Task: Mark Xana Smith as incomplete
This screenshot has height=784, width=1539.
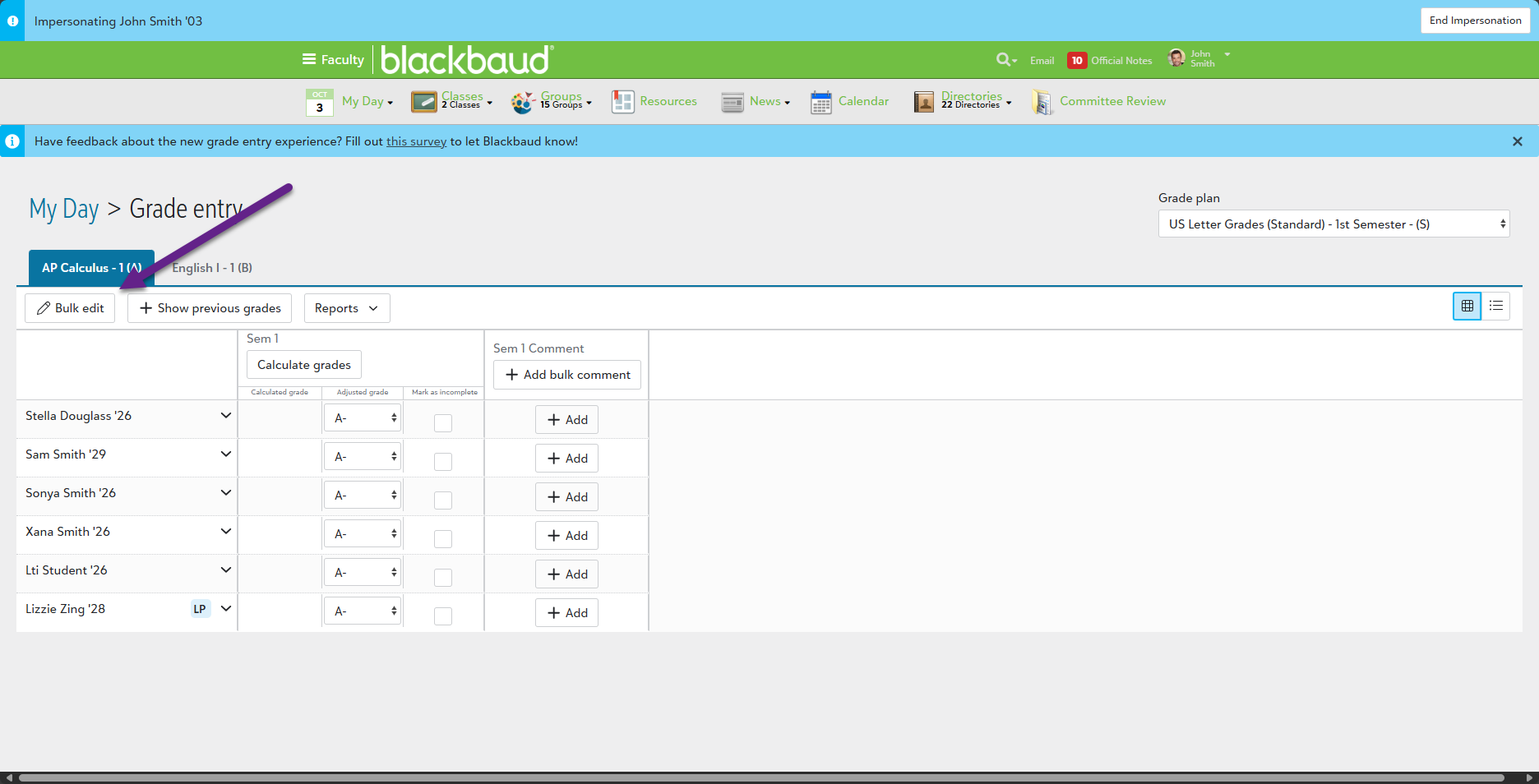Action: 443,538
